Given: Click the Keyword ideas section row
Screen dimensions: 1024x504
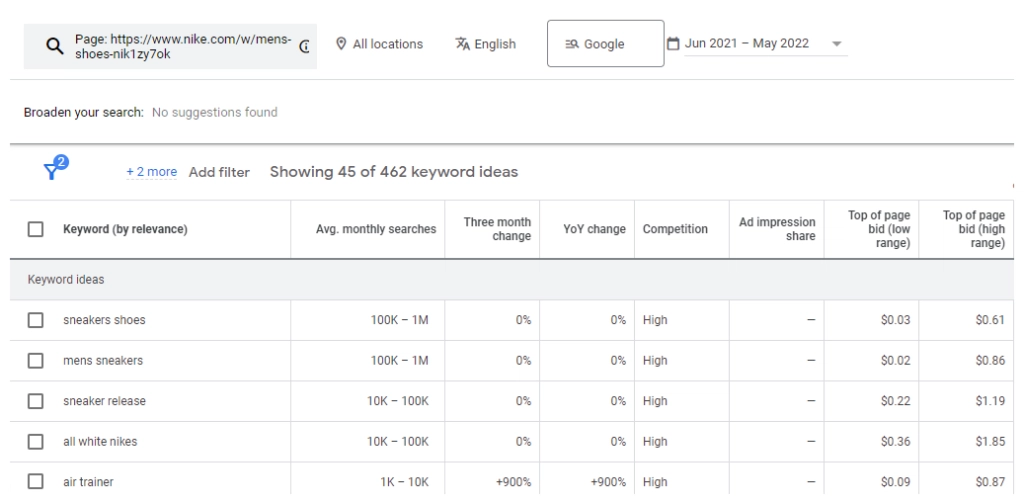Looking at the screenshot, I should (511, 279).
